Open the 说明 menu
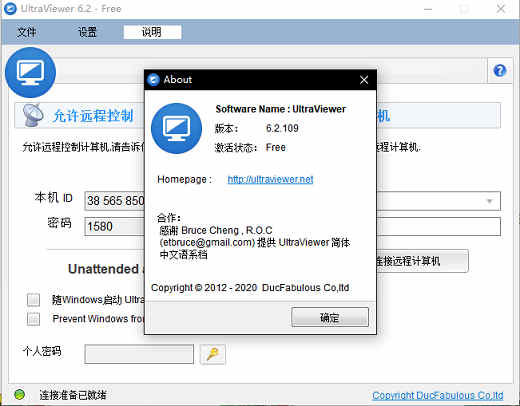This screenshot has height=406, width=520. pyautogui.click(x=152, y=32)
